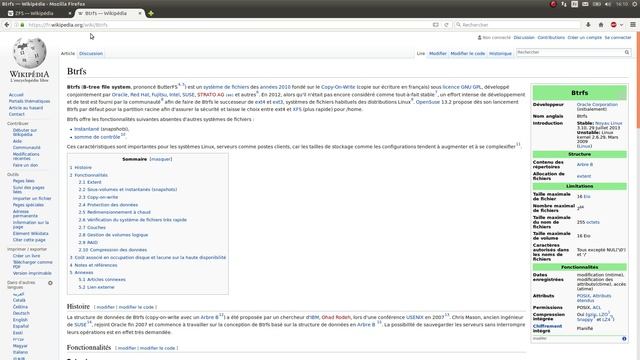Open Pages liées in Outils
The width and height of the screenshot is (640, 360).
click(x=23, y=181)
